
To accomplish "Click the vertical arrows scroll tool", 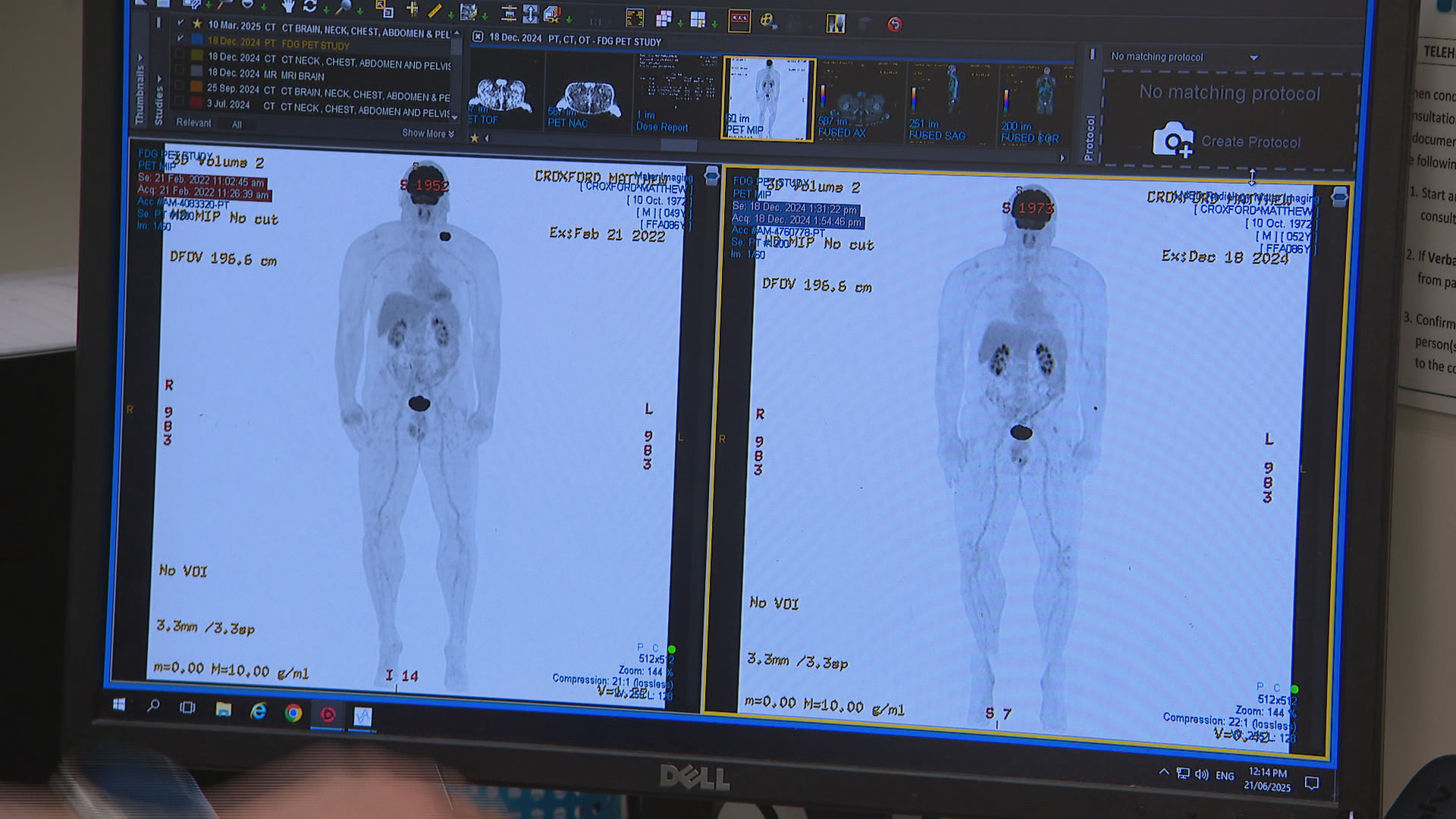I will pos(530,14).
